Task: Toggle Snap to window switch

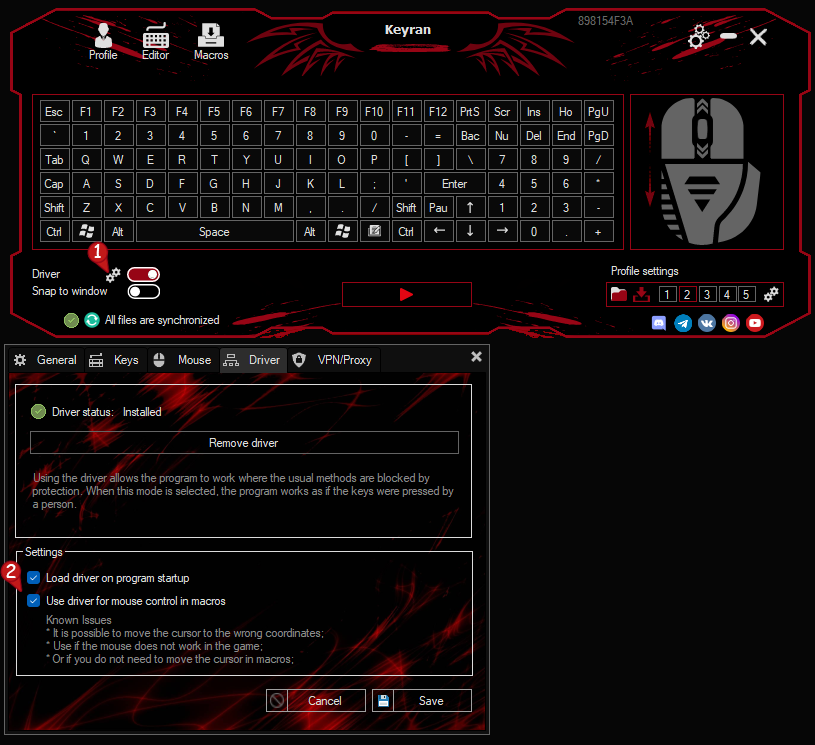Action: pos(143,292)
